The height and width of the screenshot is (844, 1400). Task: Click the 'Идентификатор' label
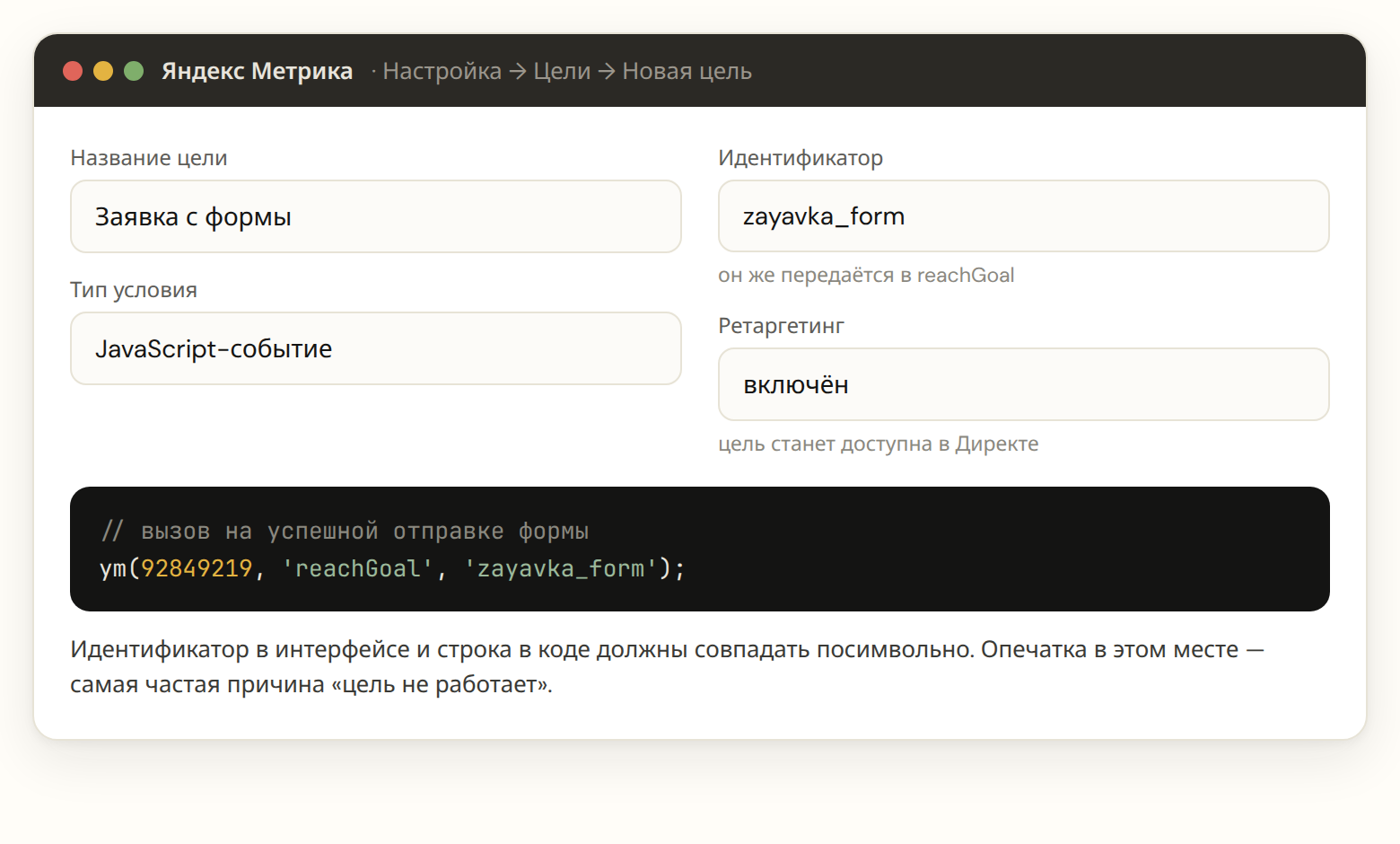pos(801,158)
